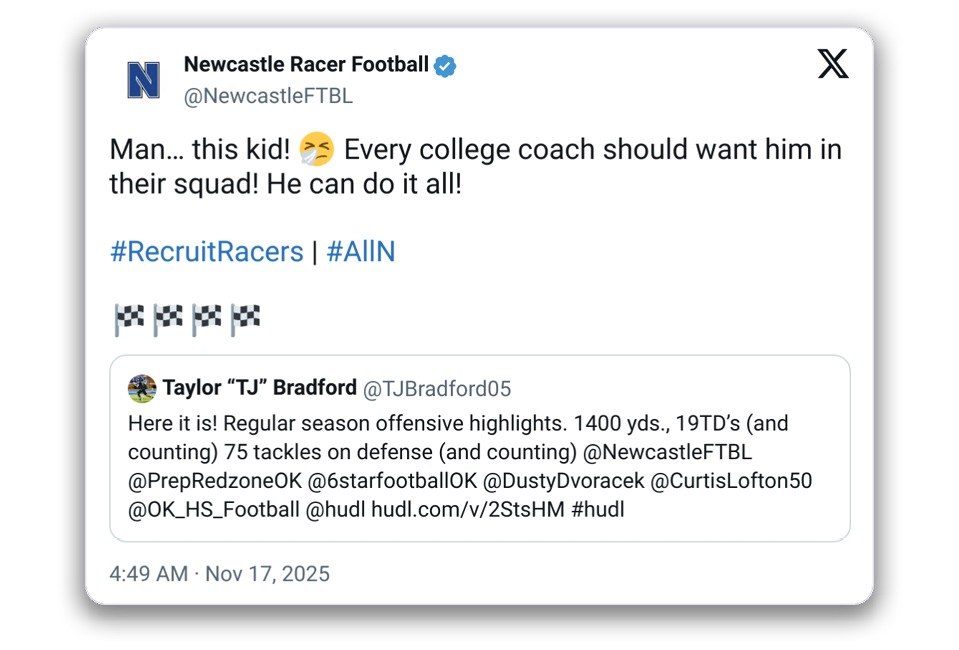Click Taylor Bradford's small profile avatar
Viewport: 959px width, 650px height.
pyautogui.click(x=142, y=388)
